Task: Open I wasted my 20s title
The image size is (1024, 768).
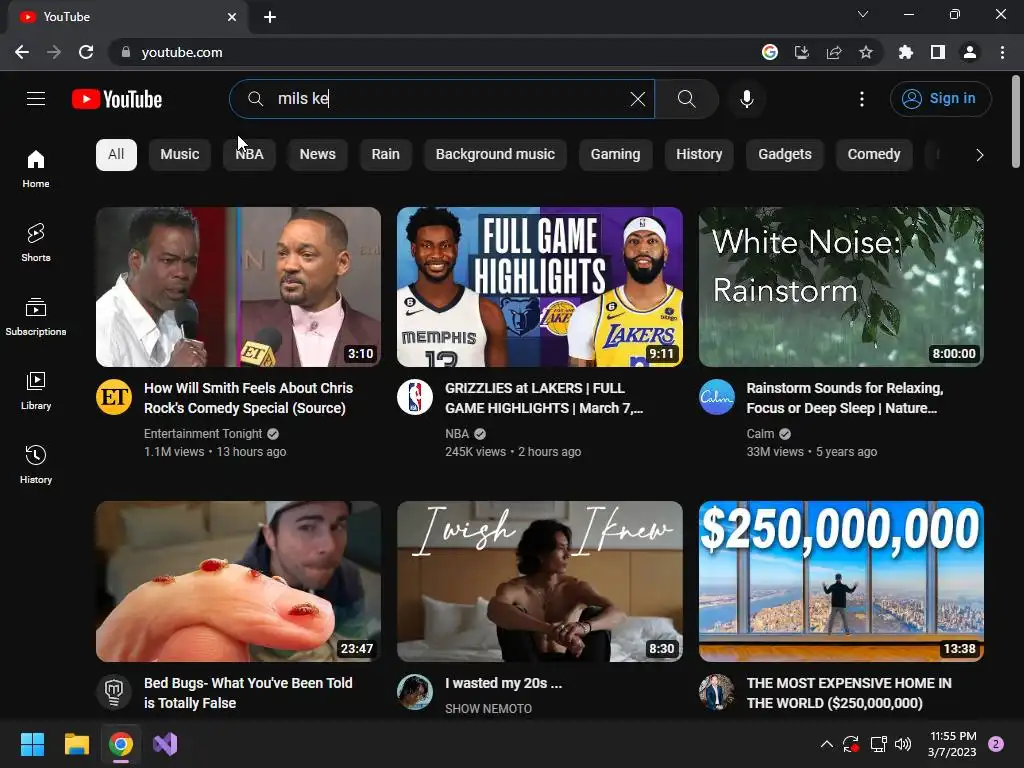Action: 504,683
